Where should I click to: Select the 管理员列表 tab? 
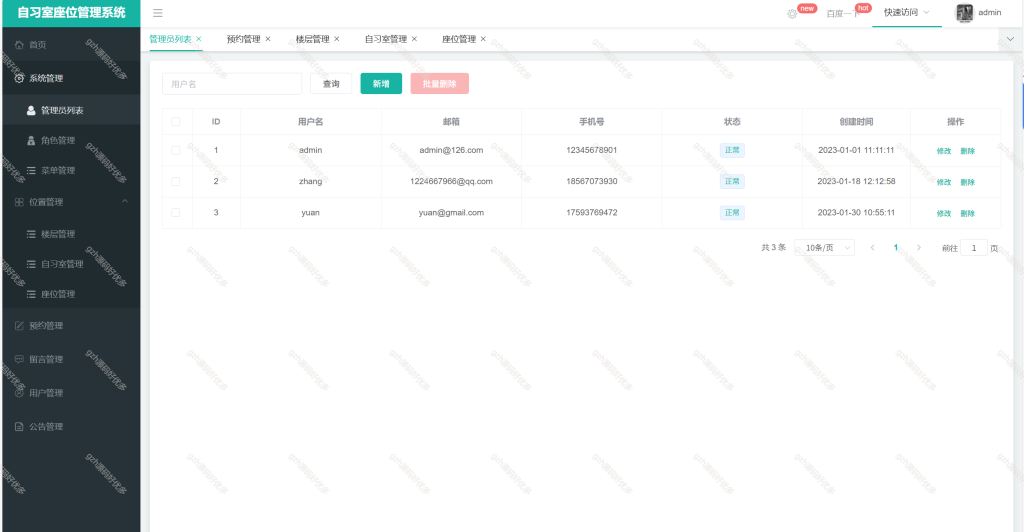[x=170, y=39]
